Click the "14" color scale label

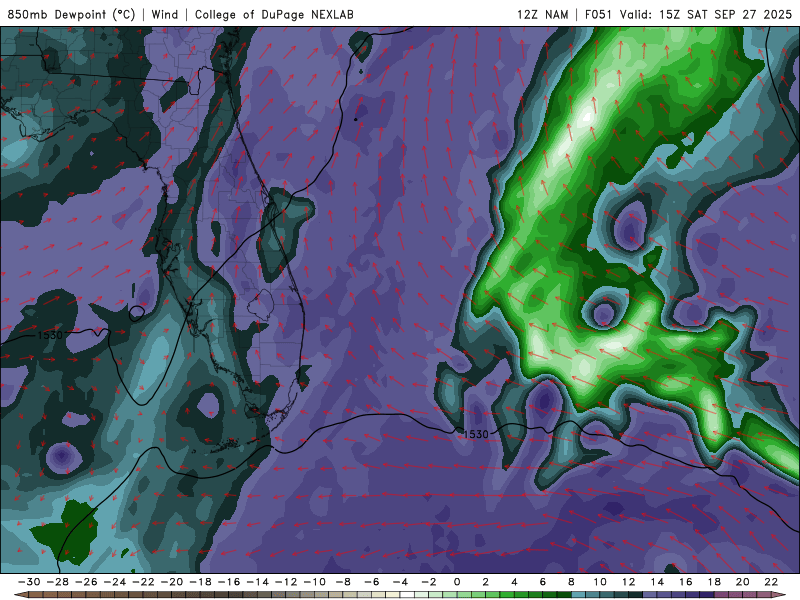tap(657, 582)
